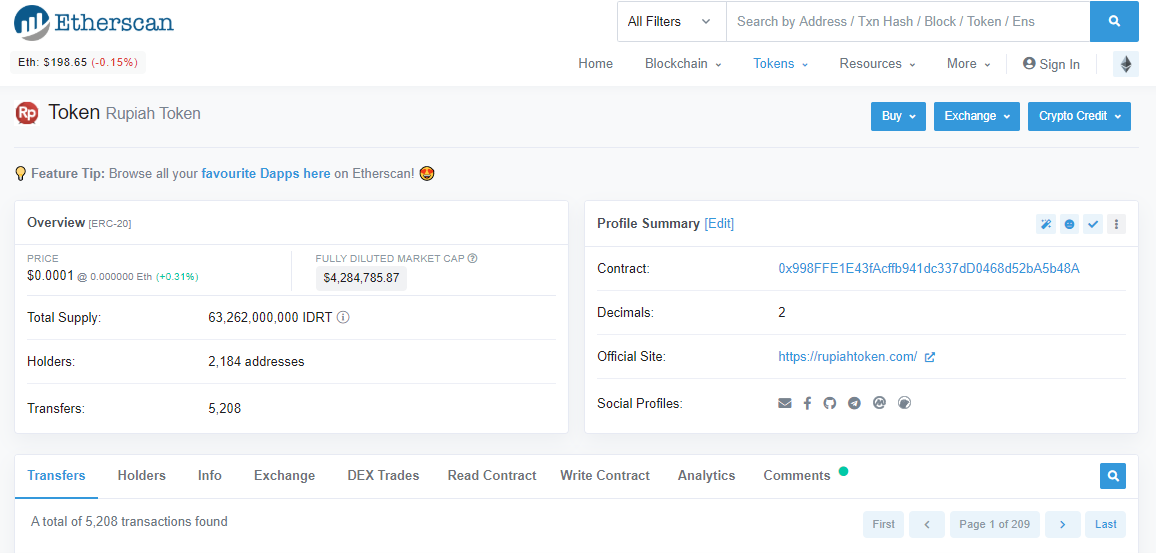This screenshot has width=1156, height=553.
Task: Click the info icon next to Total Supply
Action: point(343,318)
